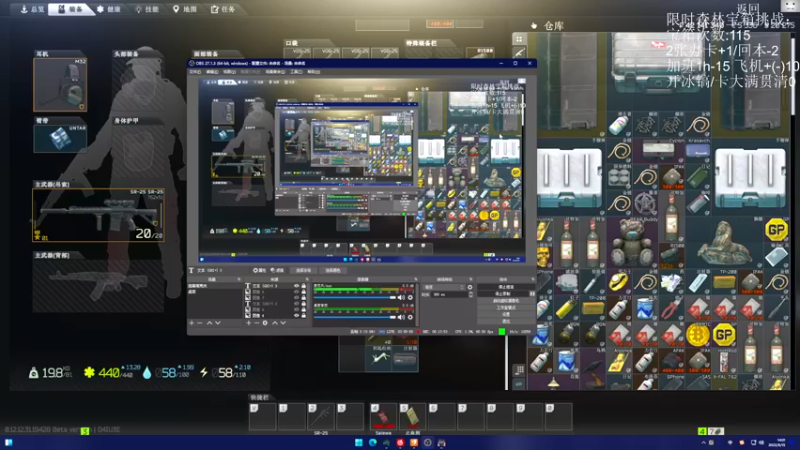800x450 pixels.
Task: Click the golden lion statue in stash
Action: coord(723,243)
